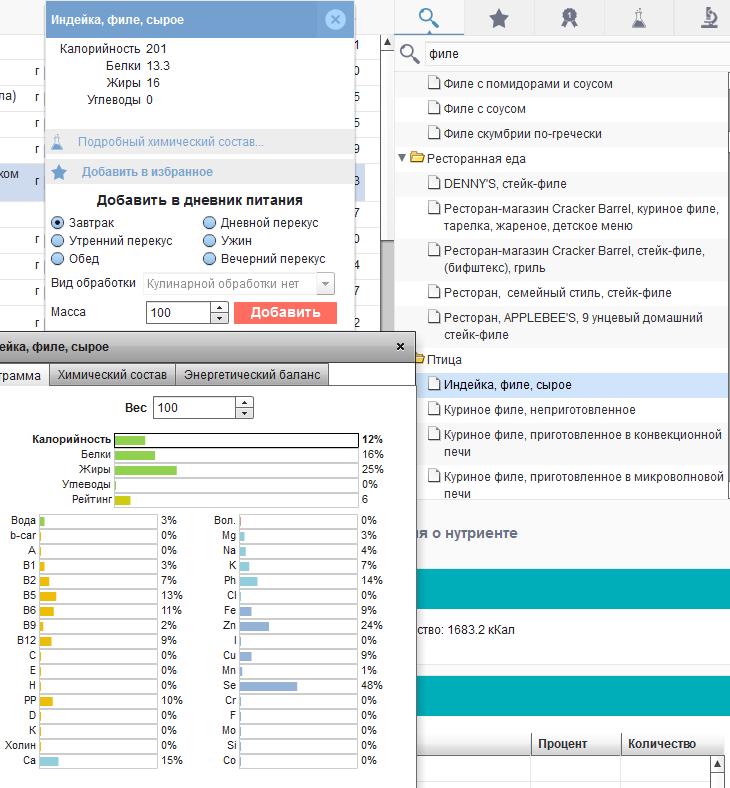730x788 pixels.
Task: Open the award ribbon tab
Action: [x=568, y=17]
